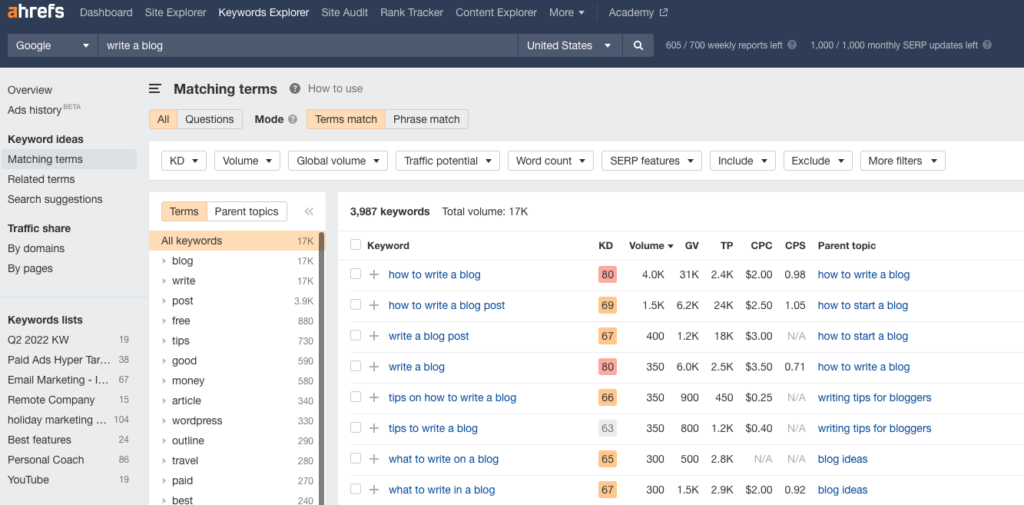The image size is (1024, 505).
Task: Open Related terms in the sidebar
Action: [41, 179]
